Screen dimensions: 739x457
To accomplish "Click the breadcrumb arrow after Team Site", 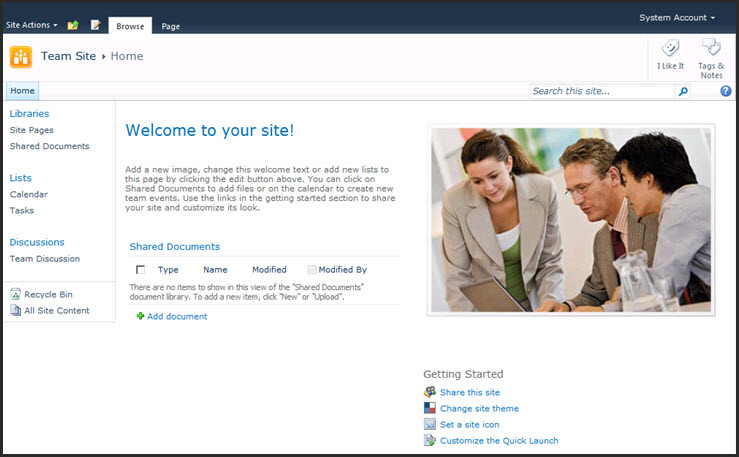I will point(104,57).
